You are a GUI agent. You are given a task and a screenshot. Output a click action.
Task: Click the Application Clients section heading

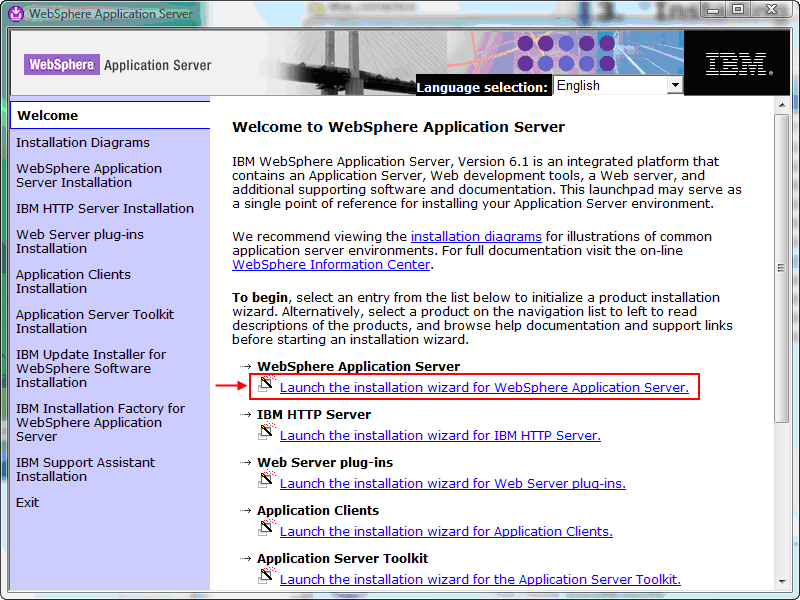(318, 511)
